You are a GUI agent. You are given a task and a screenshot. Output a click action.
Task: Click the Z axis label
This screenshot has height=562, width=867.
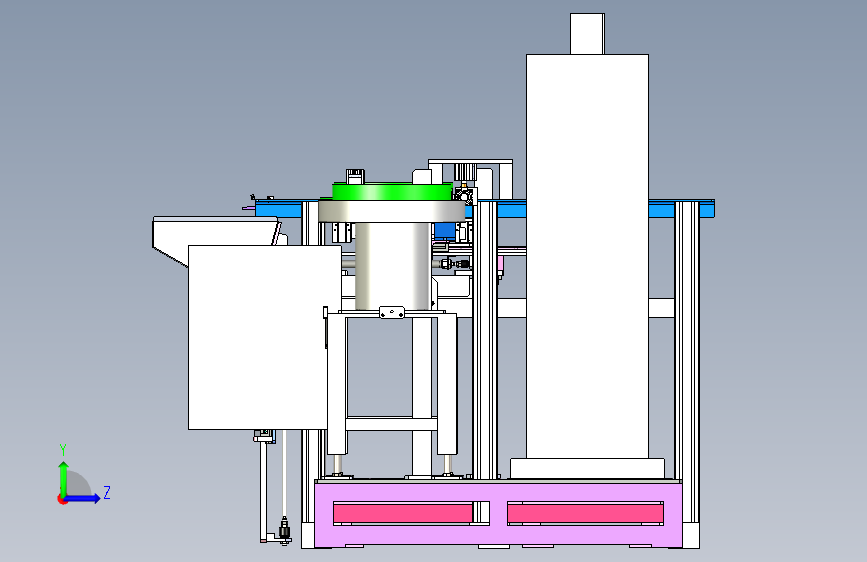click(107, 492)
